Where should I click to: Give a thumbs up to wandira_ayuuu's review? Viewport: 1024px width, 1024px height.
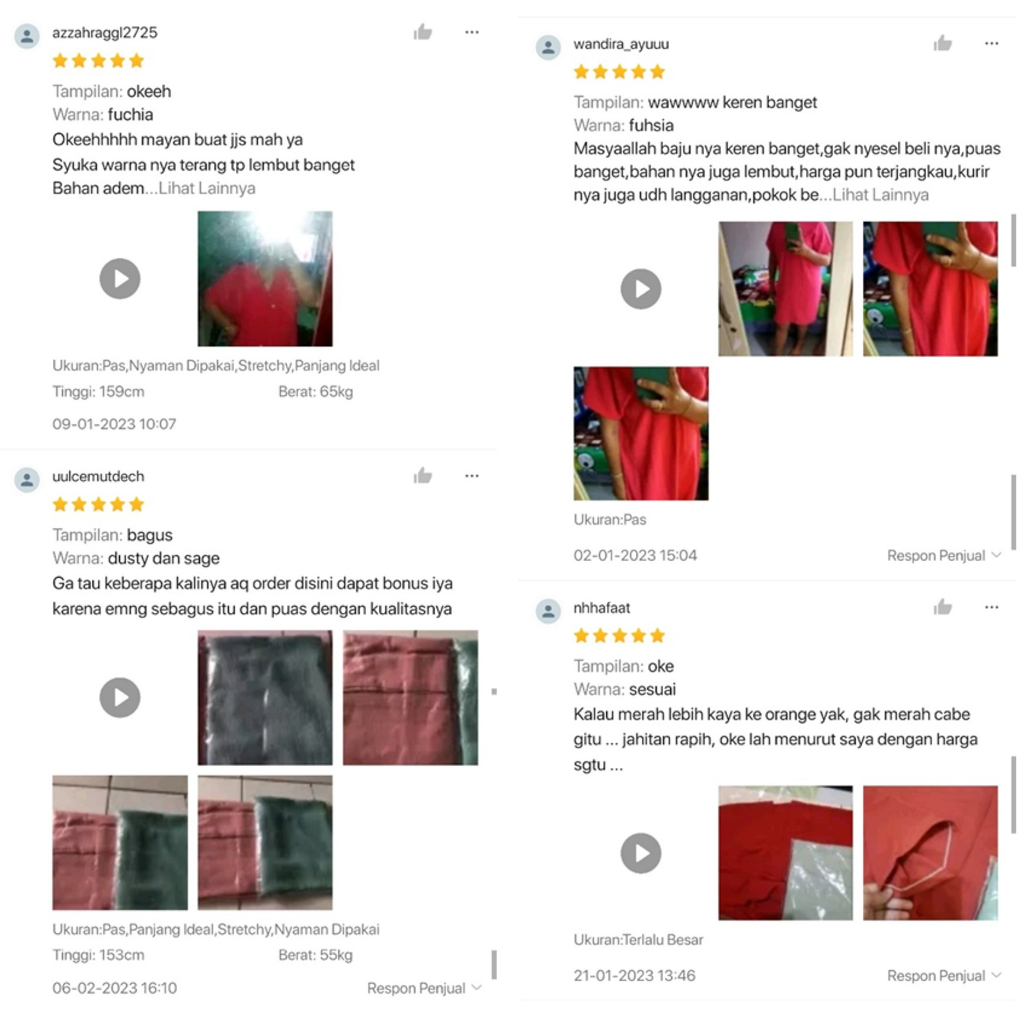tap(942, 43)
